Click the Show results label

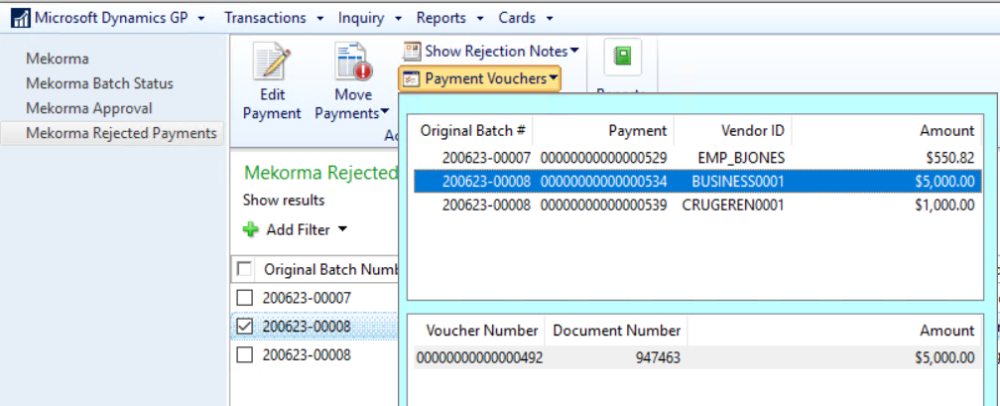click(x=284, y=200)
